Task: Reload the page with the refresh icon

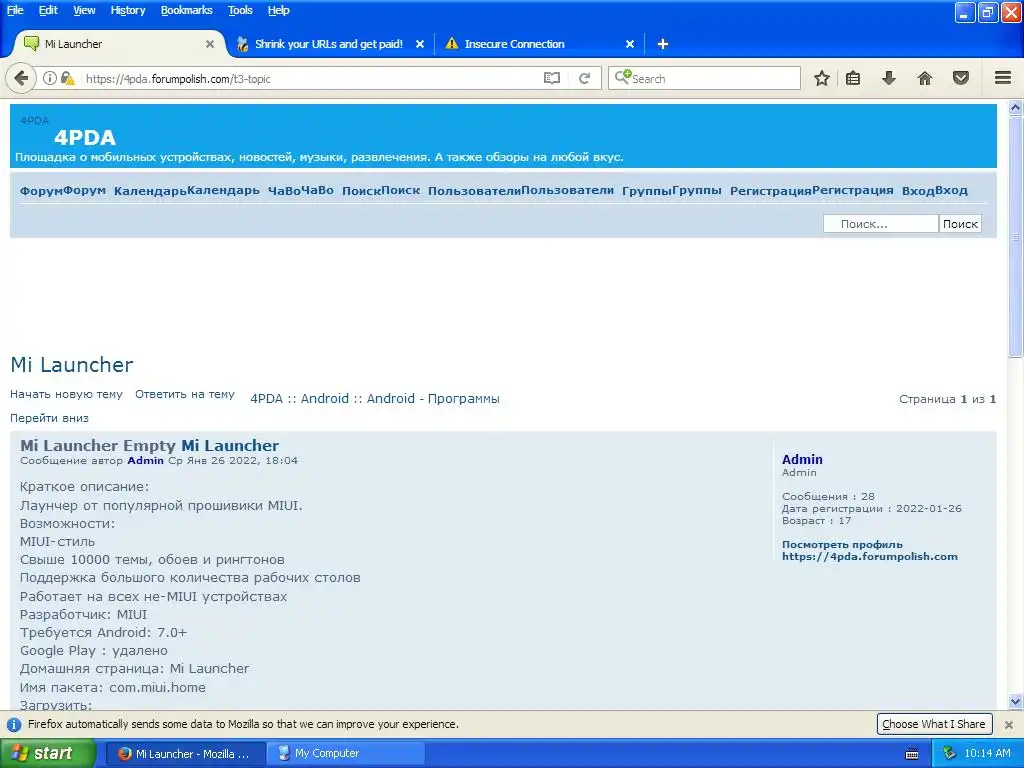Action: pos(584,78)
